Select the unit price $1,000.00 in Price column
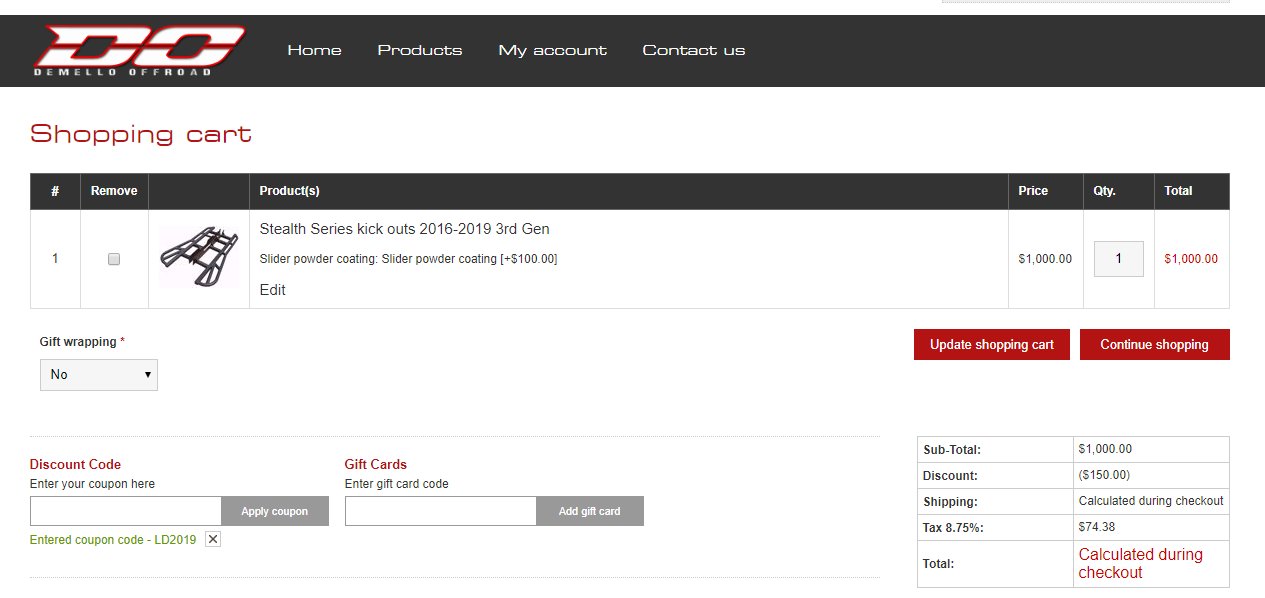Viewport: 1265px width, 598px height. (x=1045, y=259)
